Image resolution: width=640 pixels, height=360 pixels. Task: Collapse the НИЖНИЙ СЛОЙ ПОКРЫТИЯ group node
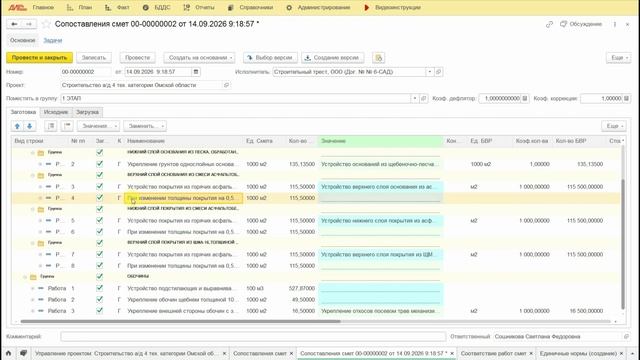pos(33,209)
